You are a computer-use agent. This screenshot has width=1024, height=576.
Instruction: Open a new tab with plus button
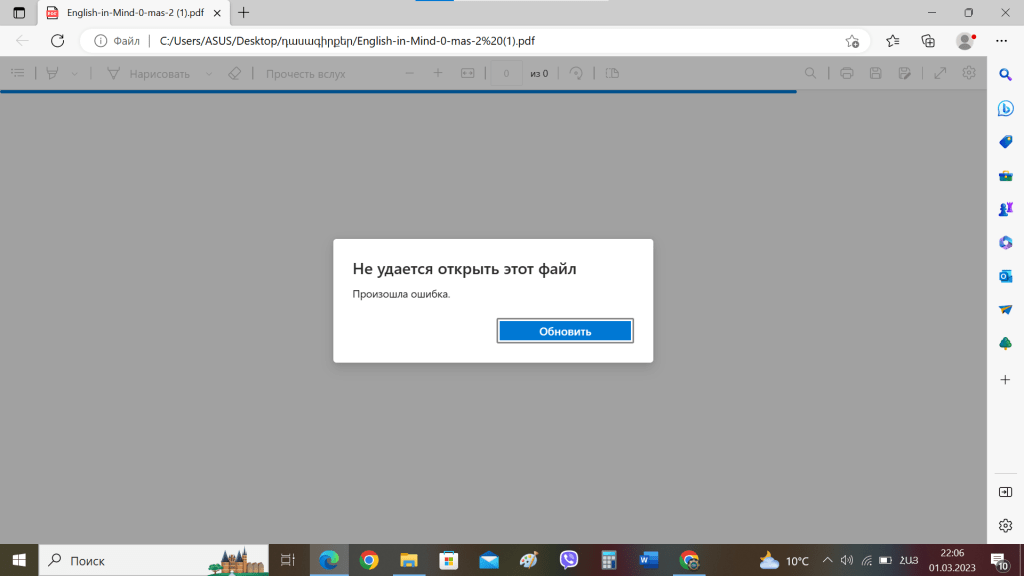[x=244, y=13]
